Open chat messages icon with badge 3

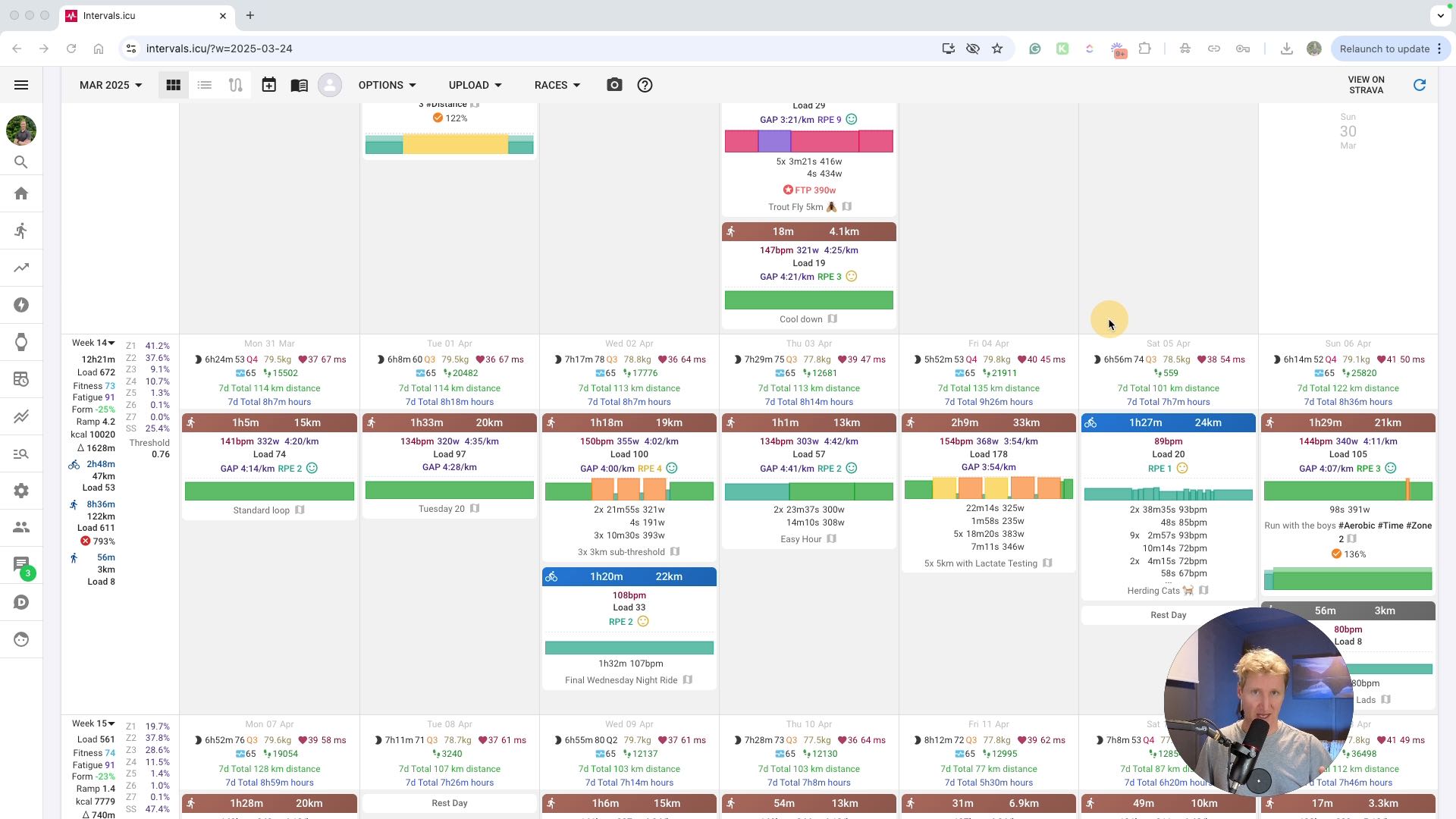(21, 564)
